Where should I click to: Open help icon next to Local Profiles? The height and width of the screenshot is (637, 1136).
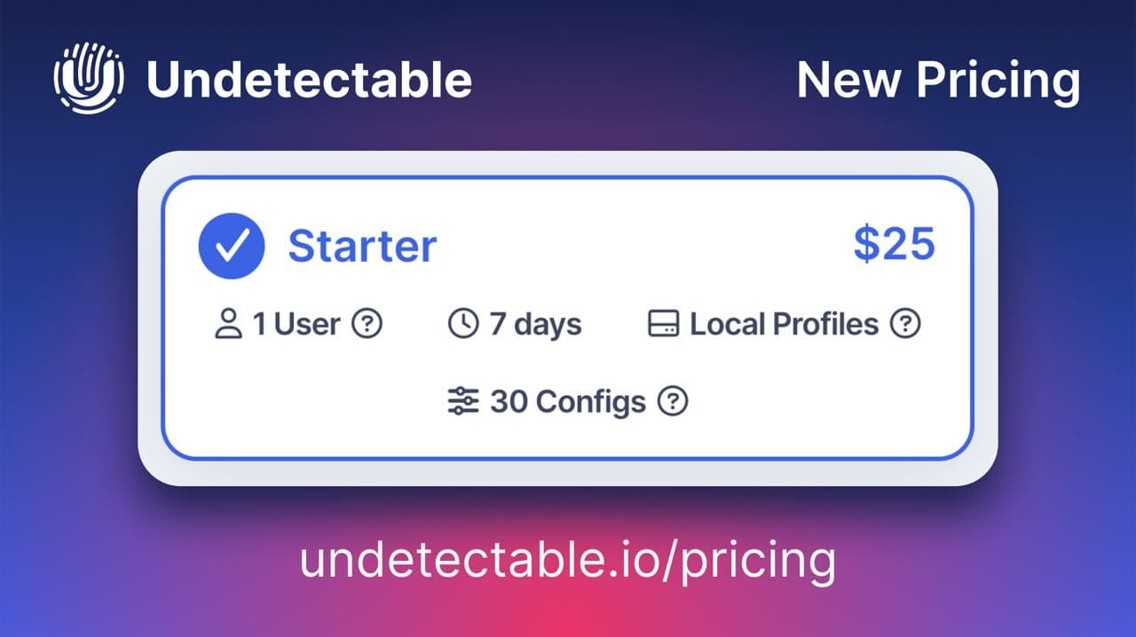(x=906, y=323)
